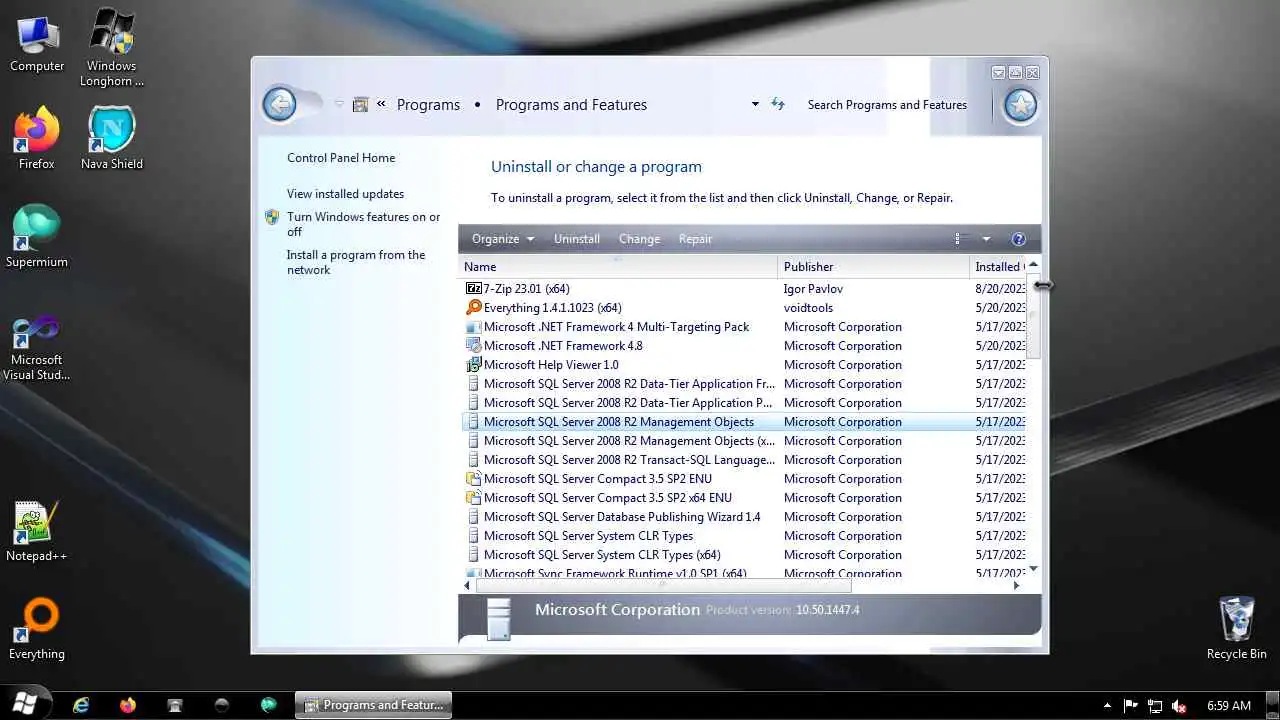1280x720 pixels.
Task: Navigate to Programs in the breadcrumb
Action: coord(428,104)
